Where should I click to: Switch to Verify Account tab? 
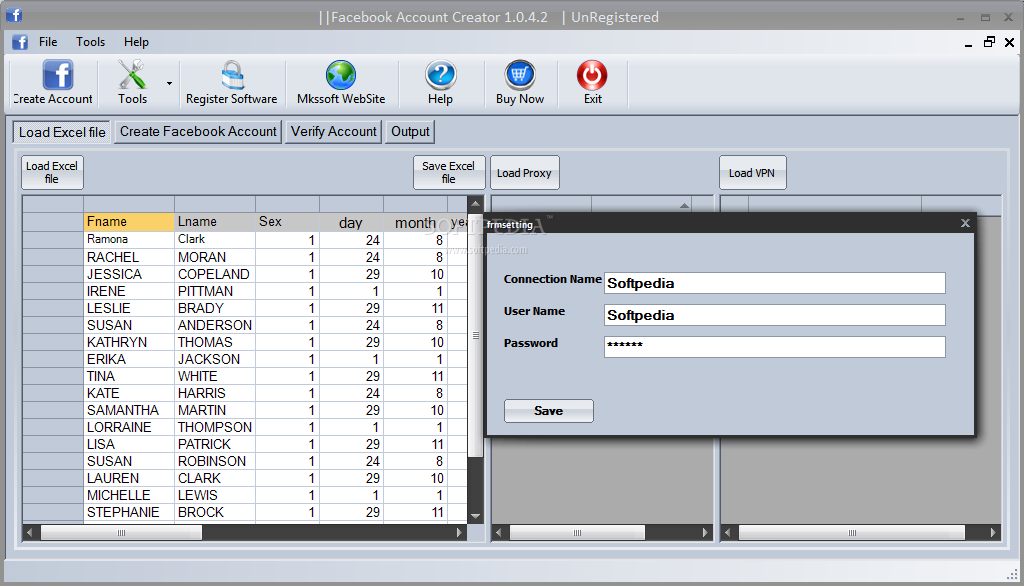(334, 131)
